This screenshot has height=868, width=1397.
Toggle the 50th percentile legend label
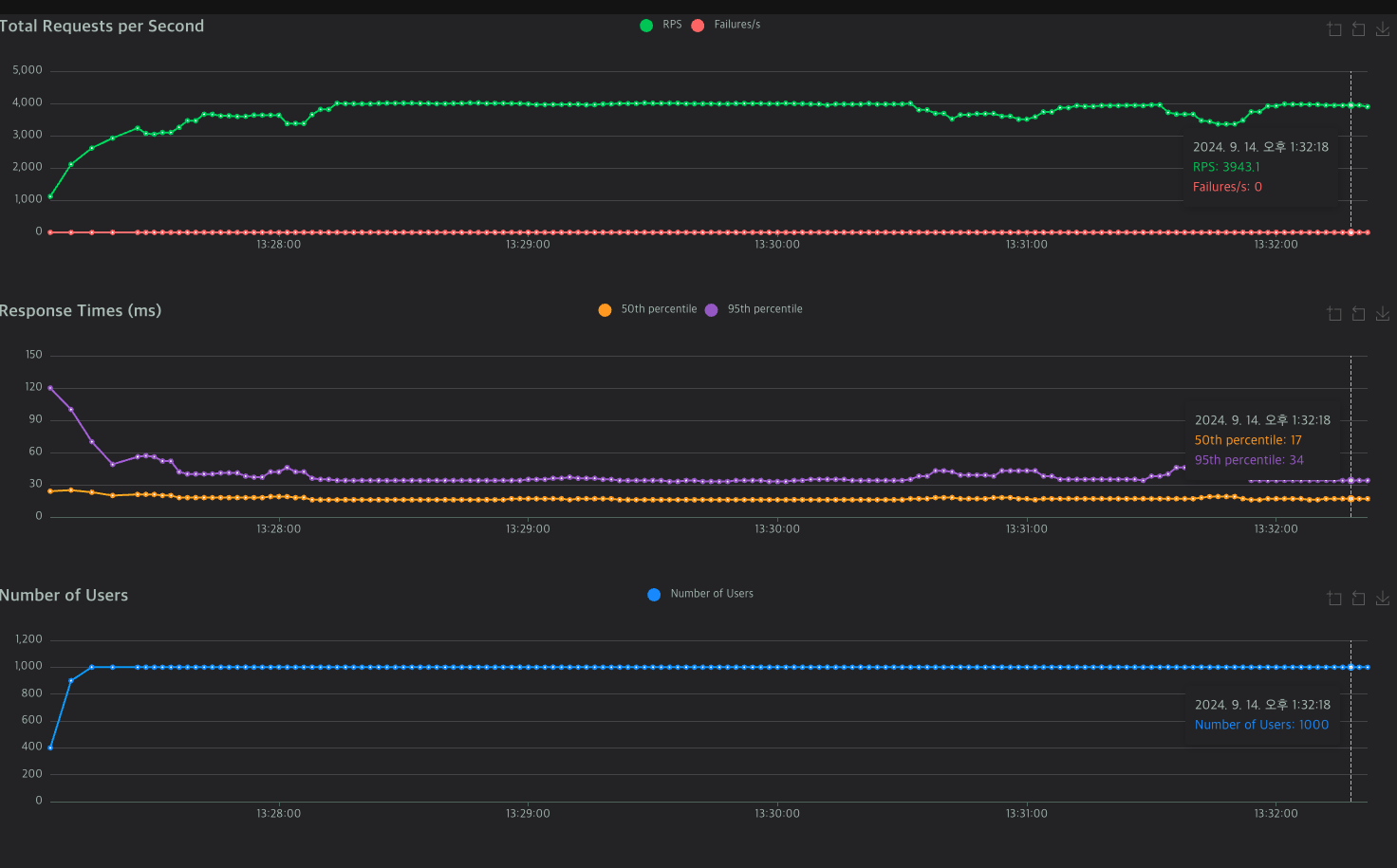[x=659, y=309]
